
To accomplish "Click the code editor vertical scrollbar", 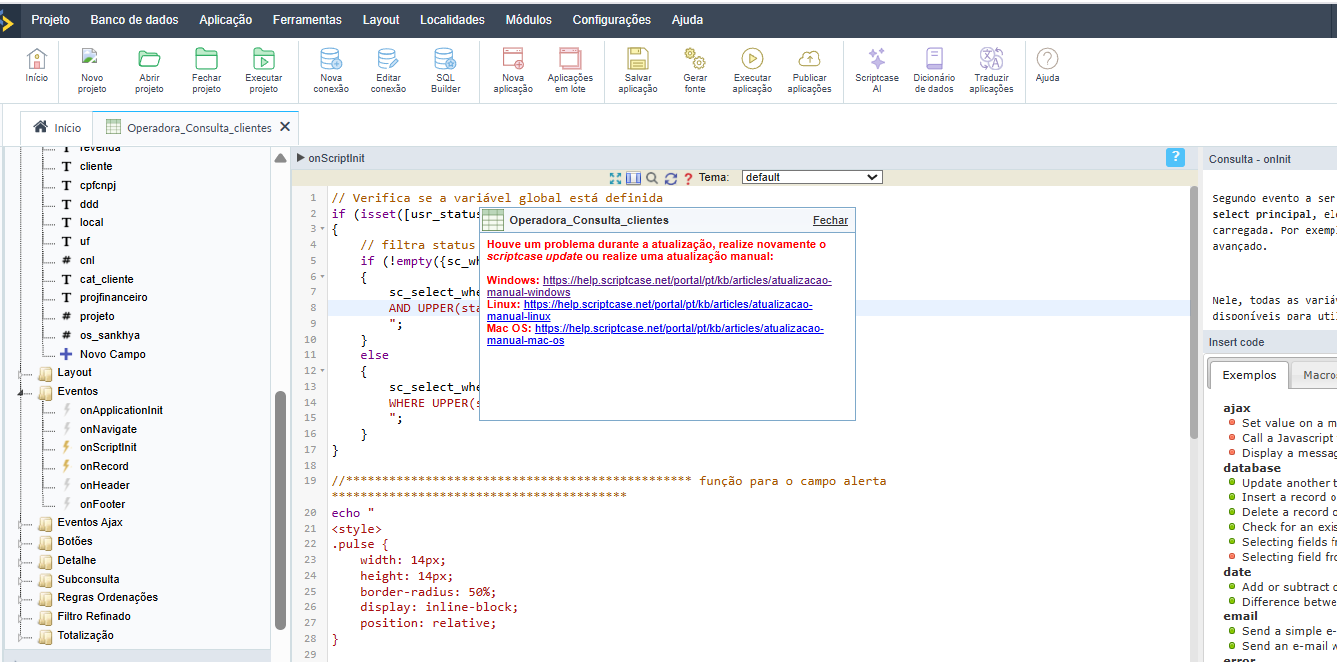I will [x=1194, y=312].
